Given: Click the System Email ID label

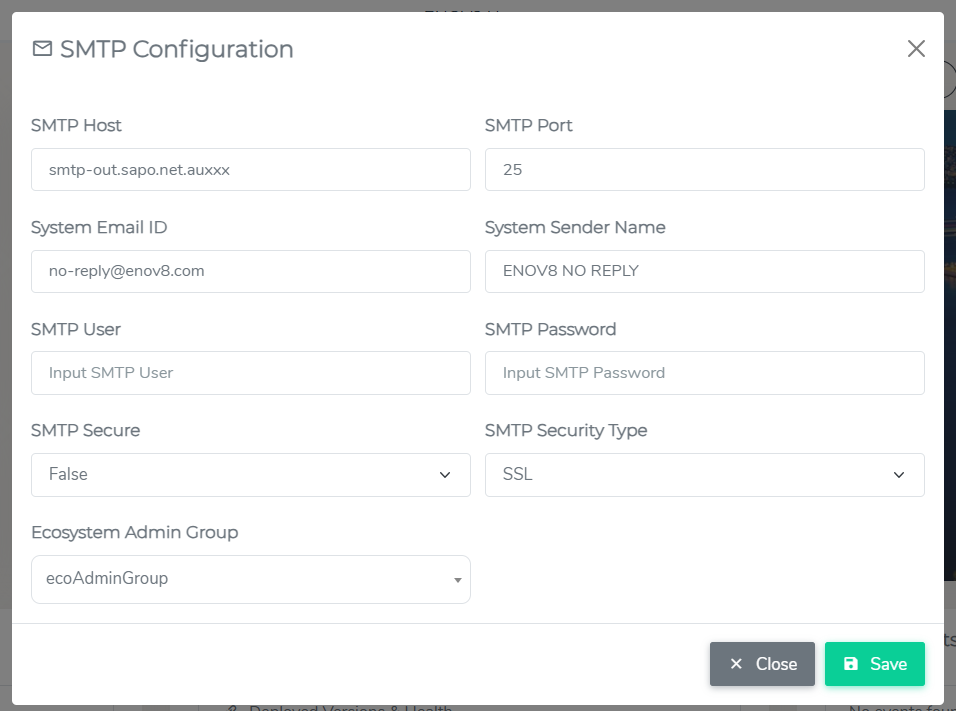Looking at the screenshot, I should coord(99,228).
